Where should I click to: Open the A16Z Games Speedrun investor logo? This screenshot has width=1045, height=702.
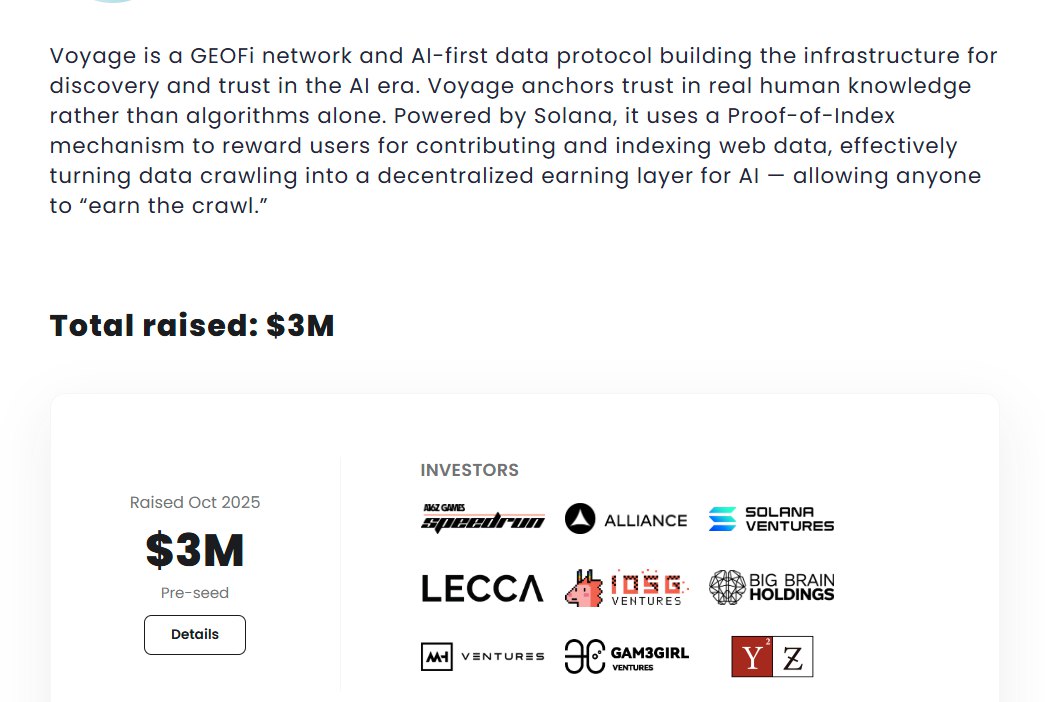tap(483, 519)
